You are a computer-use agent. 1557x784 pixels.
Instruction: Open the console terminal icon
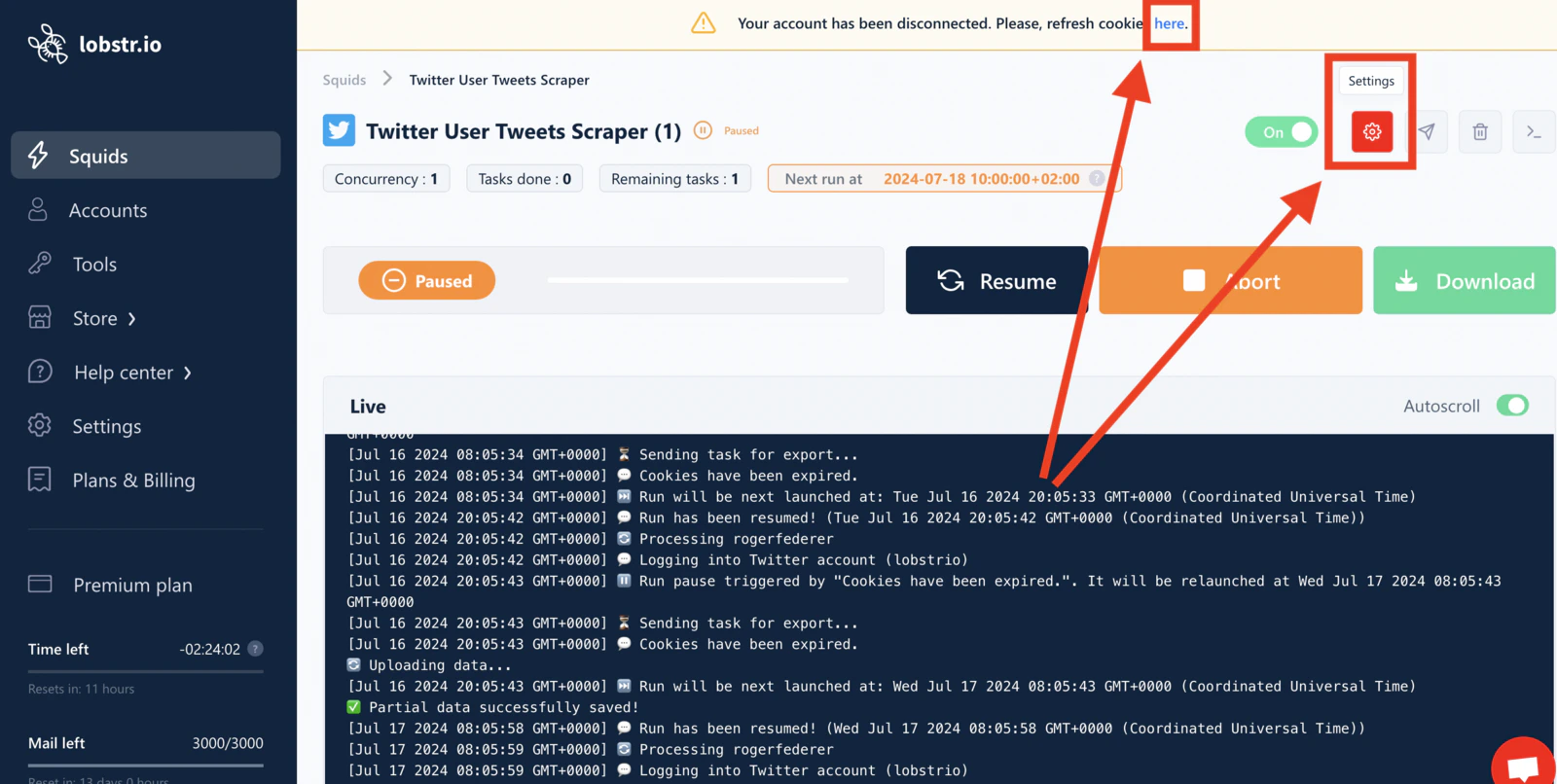click(1534, 132)
